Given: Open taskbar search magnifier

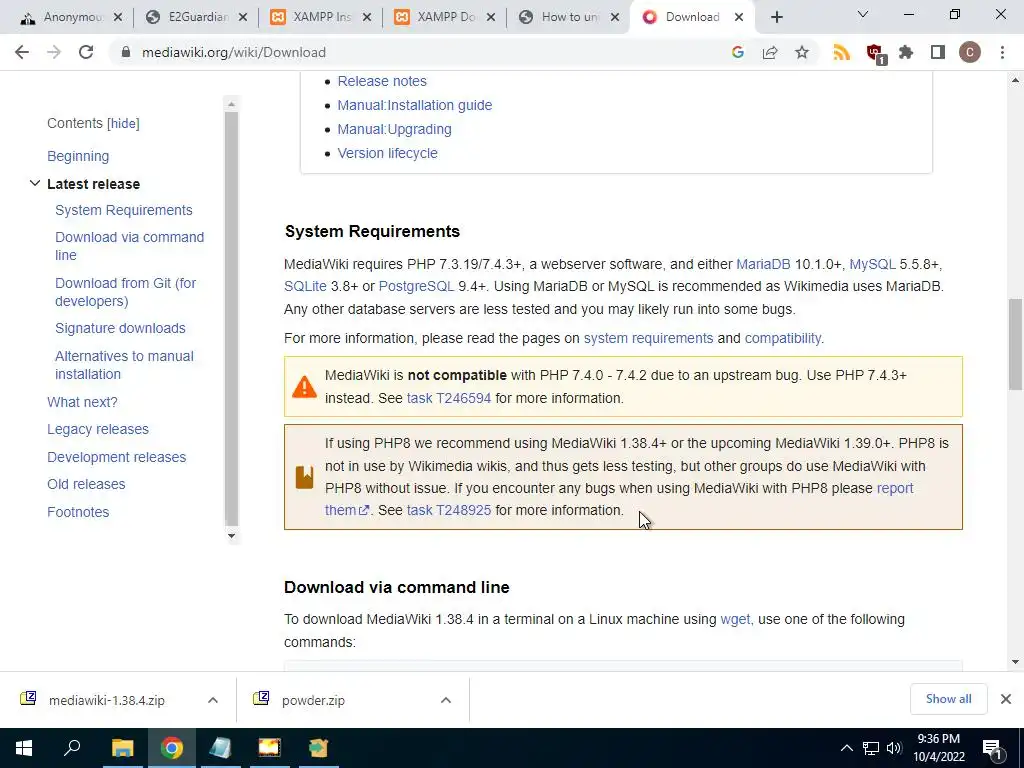Looking at the screenshot, I should [72, 748].
